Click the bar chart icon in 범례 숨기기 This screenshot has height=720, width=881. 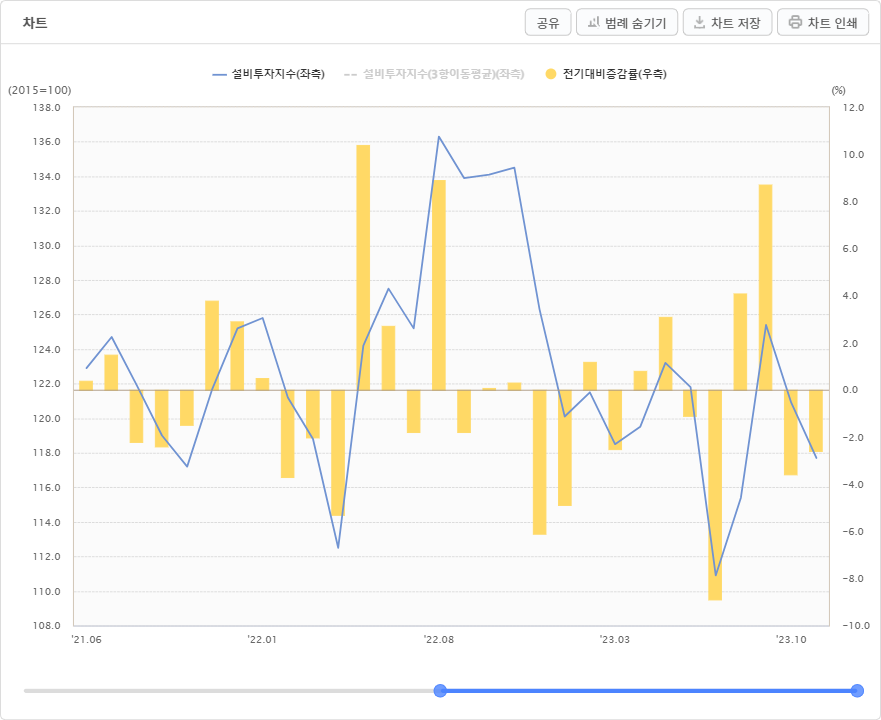(593, 22)
